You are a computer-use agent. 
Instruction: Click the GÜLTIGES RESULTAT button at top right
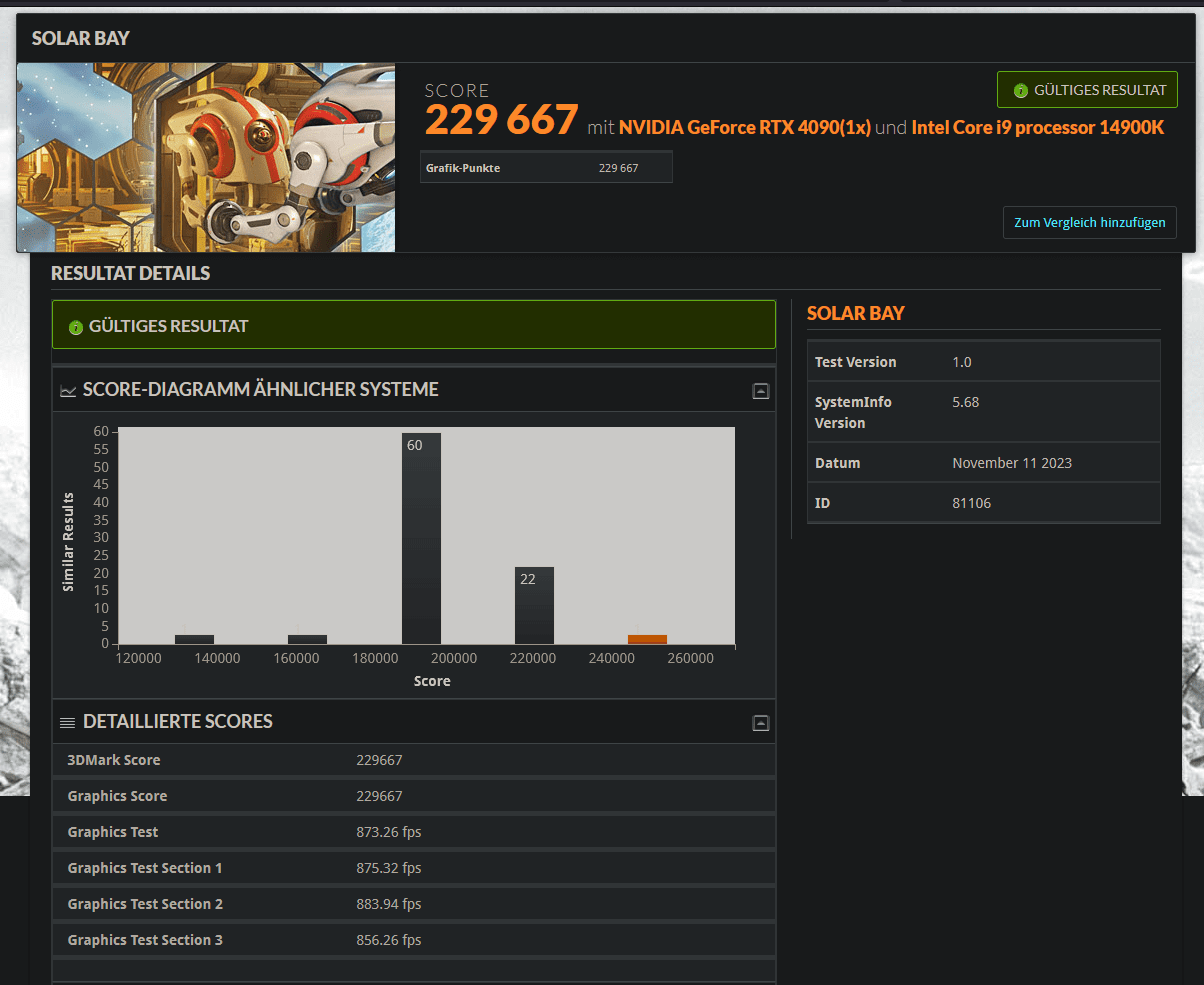(1087, 90)
